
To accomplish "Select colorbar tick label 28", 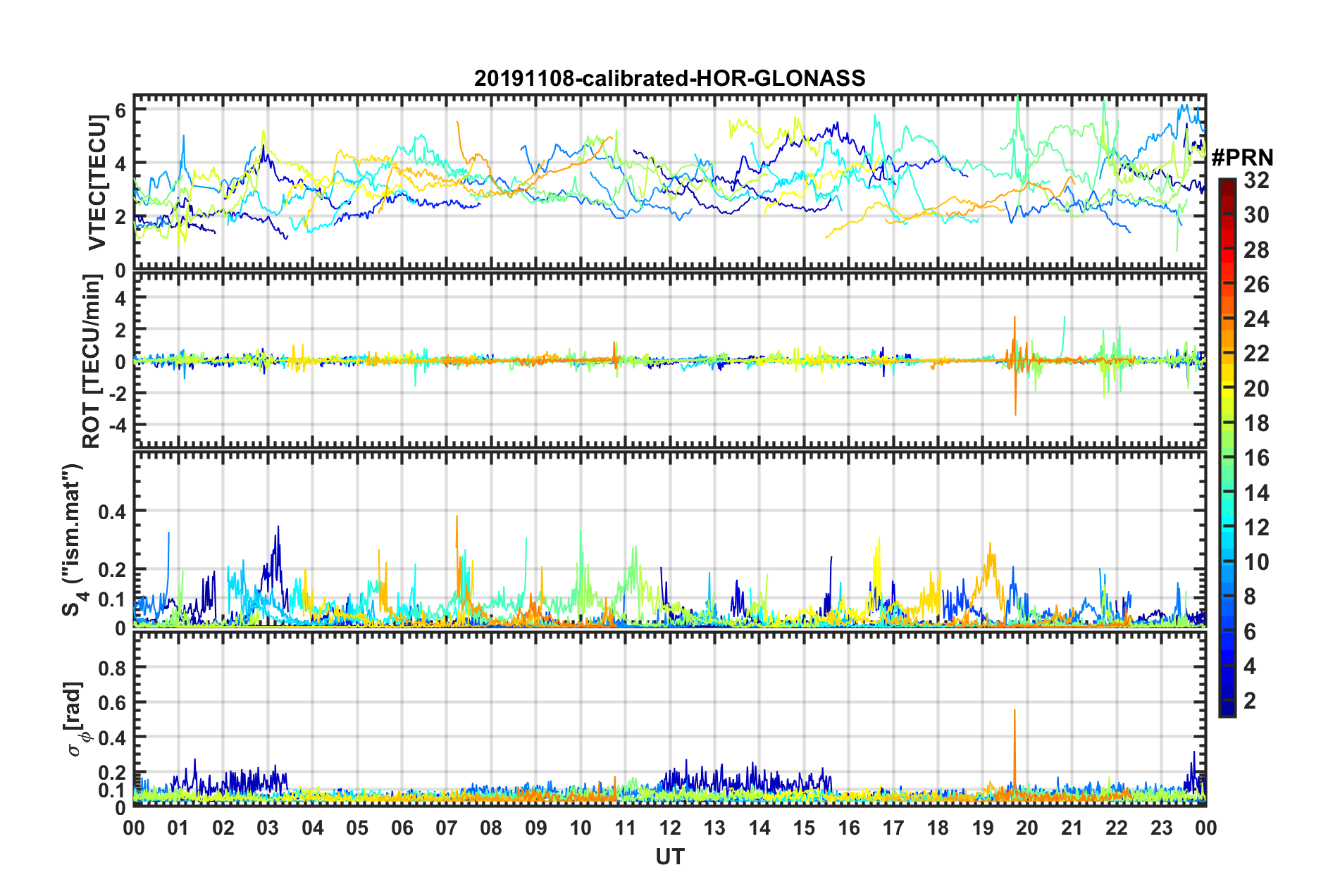I will click(x=1256, y=250).
